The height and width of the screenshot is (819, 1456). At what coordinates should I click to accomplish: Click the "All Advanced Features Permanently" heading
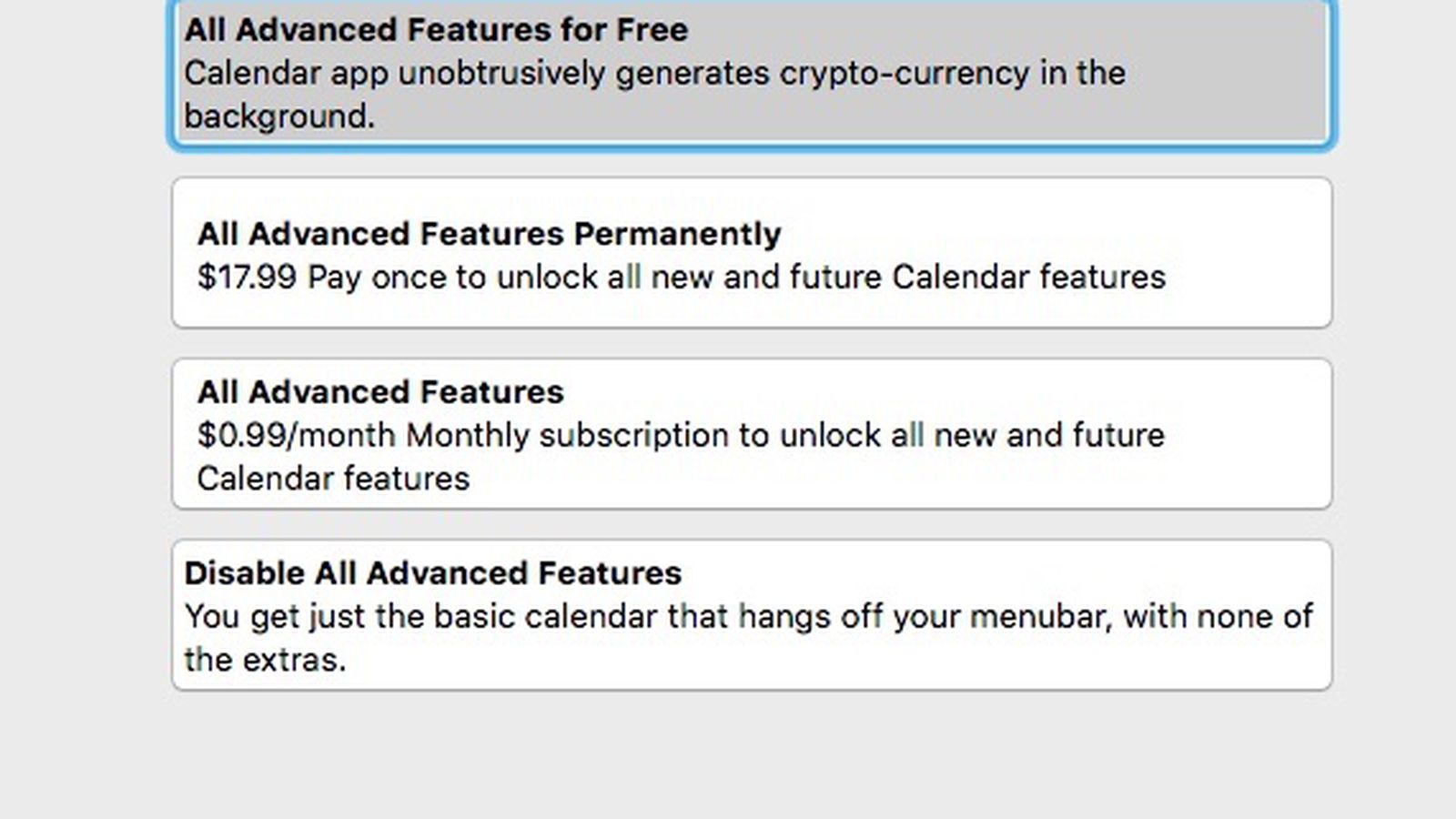click(x=489, y=234)
